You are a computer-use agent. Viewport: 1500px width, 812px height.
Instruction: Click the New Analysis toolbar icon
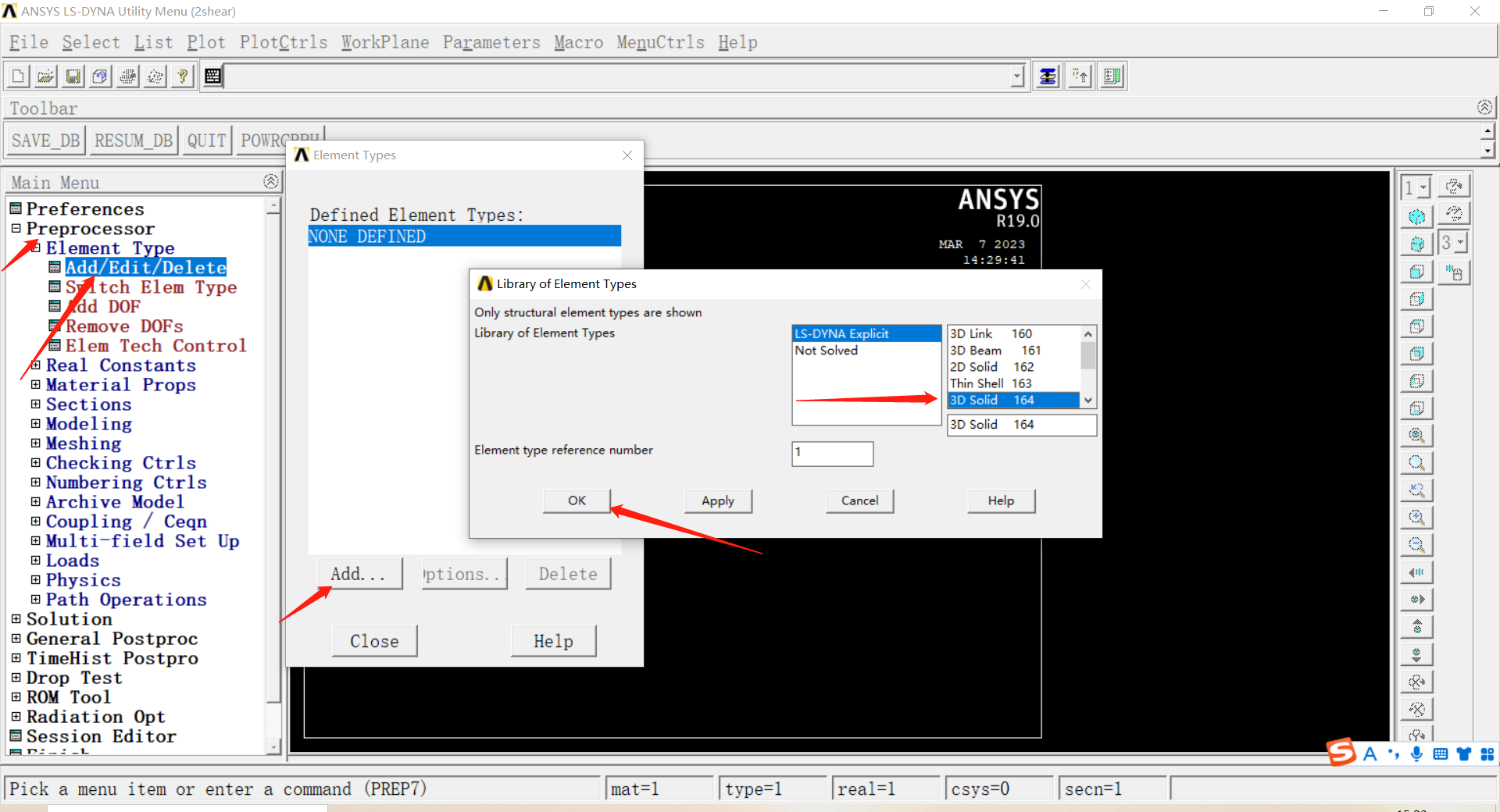tap(18, 76)
